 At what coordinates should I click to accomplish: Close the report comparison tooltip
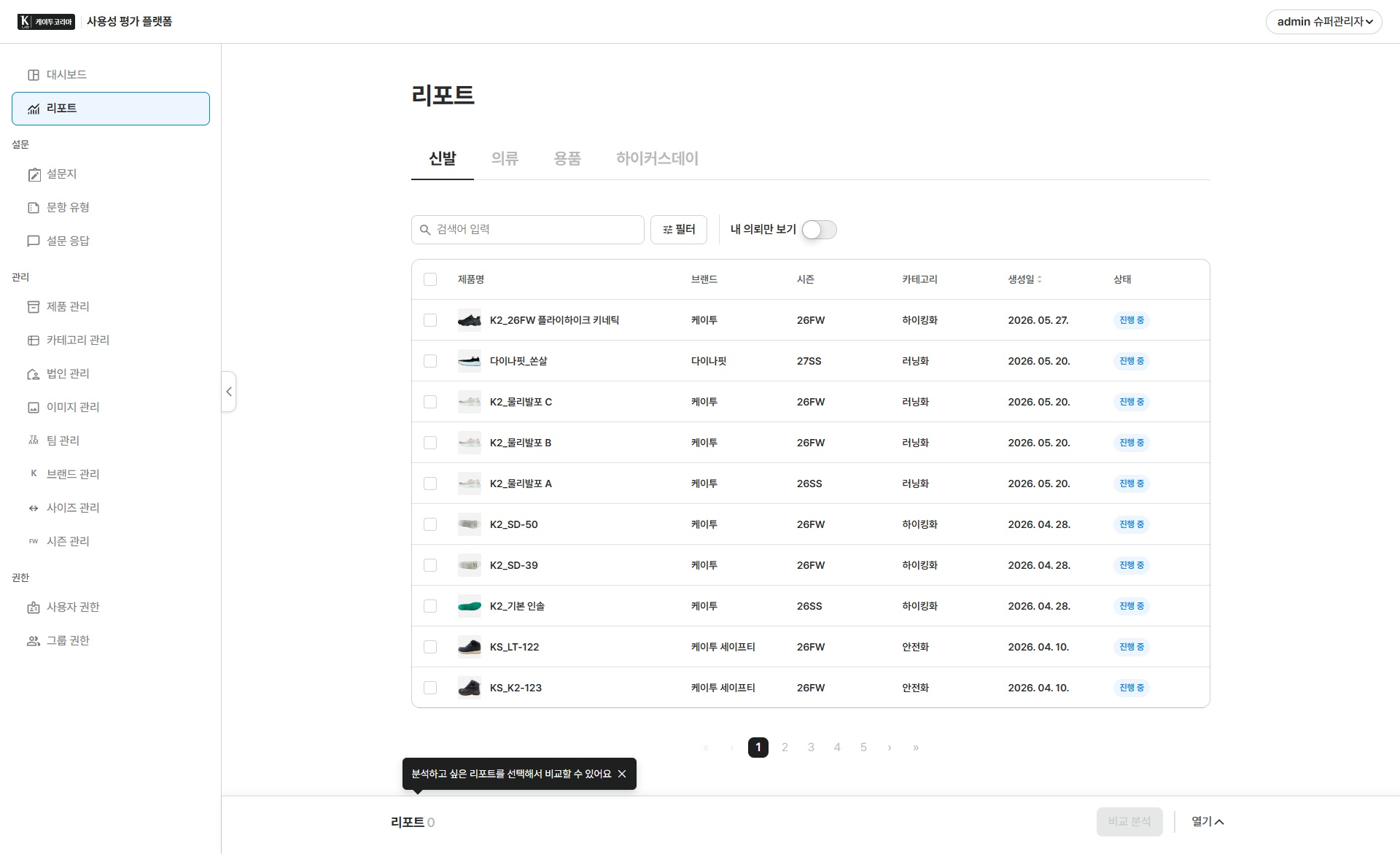(x=622, y=774)
